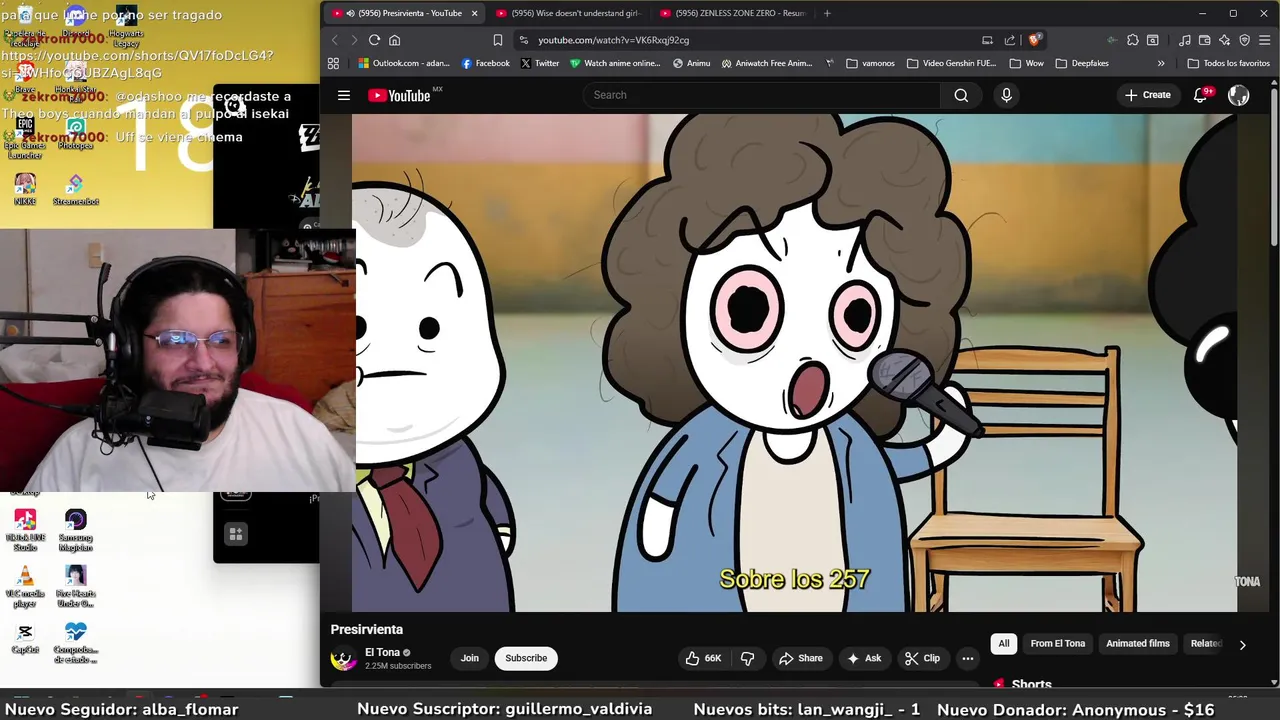Open Brave Shields lion icon
This screenshot has width=1280, height=720.
click(x=1034, y=40)
